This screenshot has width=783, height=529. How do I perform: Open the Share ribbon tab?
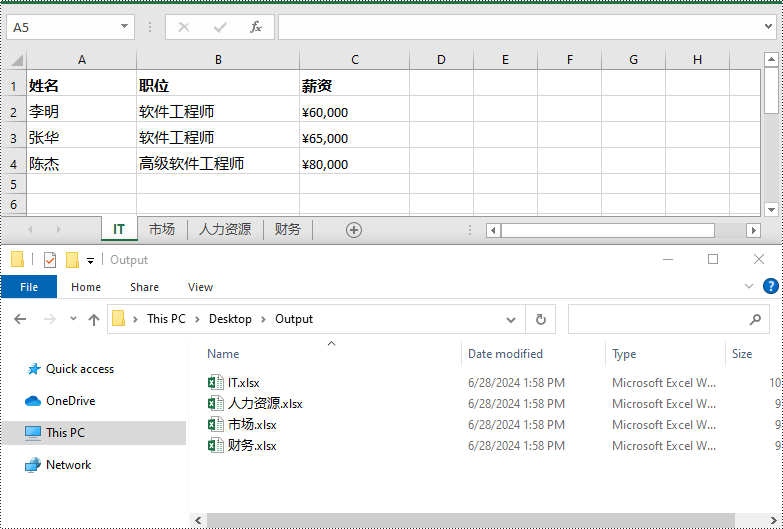click(x=144, y=287)
